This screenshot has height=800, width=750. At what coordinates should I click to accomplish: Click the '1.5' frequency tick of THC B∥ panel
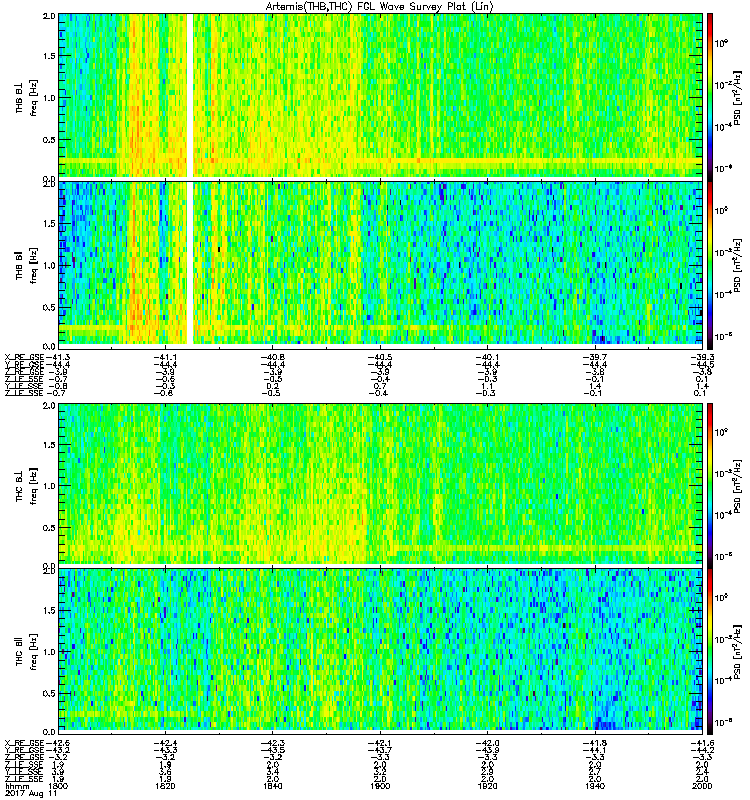tap(49, 610)
